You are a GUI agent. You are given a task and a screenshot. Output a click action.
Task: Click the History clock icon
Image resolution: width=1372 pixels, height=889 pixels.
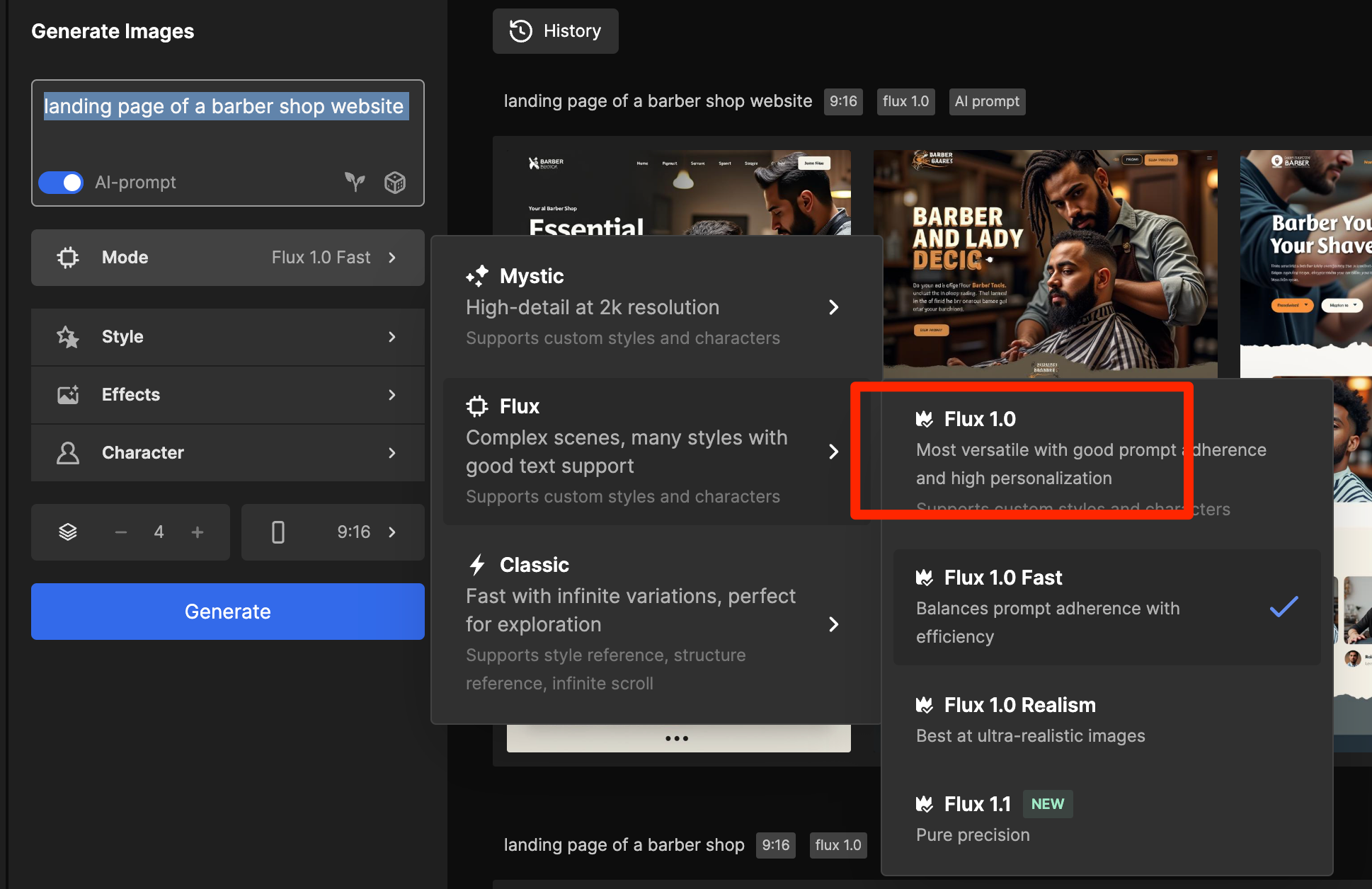(x=521, y=31)
